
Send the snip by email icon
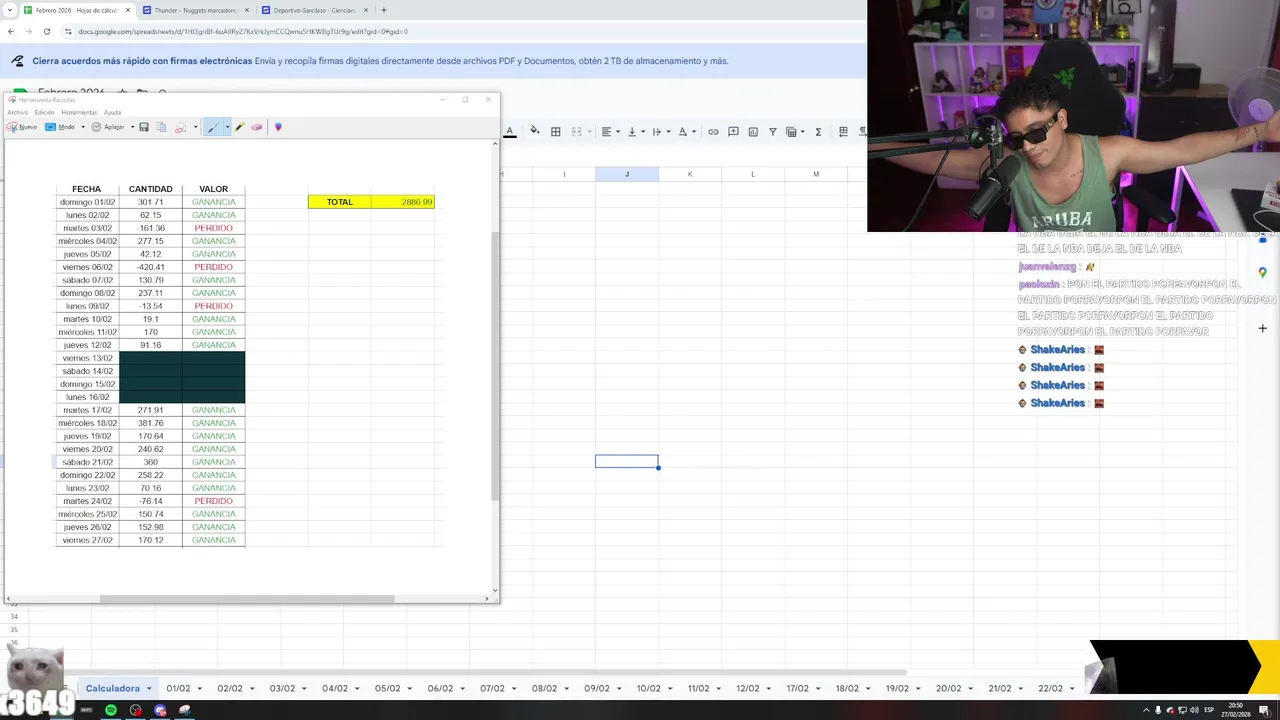click(x=181, y=127)
